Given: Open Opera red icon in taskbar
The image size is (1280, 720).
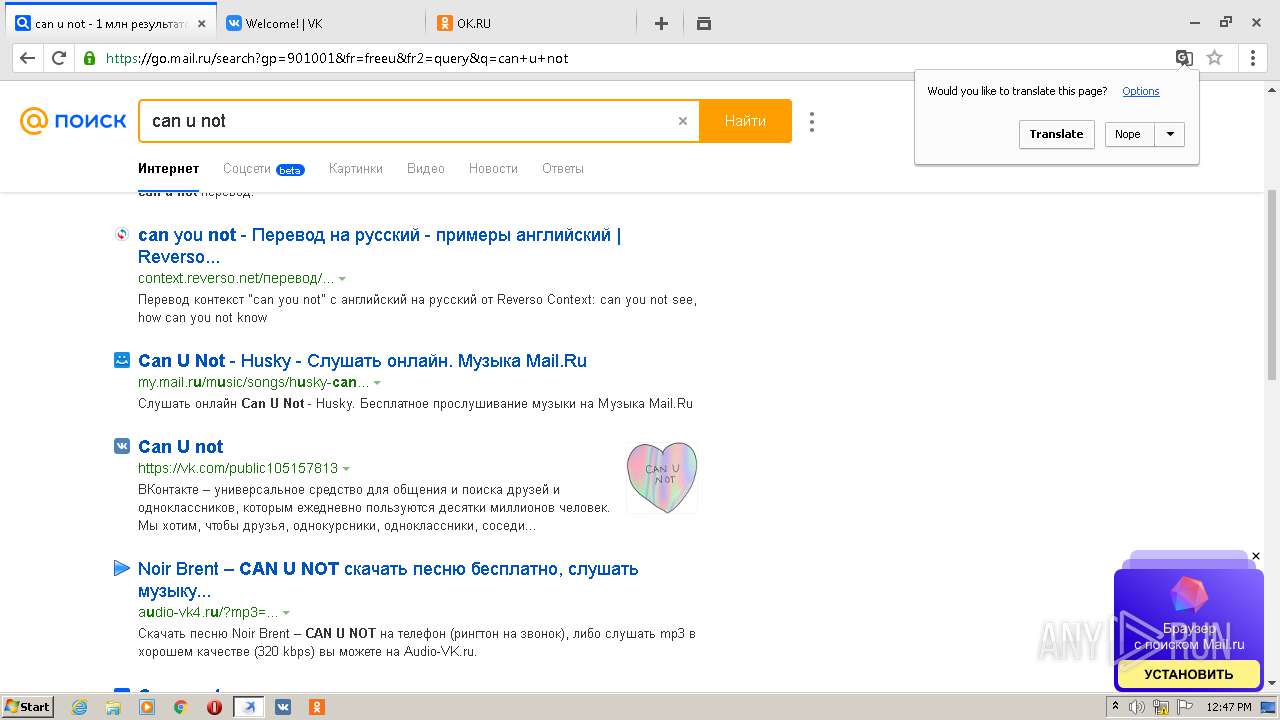Looking at the screenshot, I should [214, 707].
